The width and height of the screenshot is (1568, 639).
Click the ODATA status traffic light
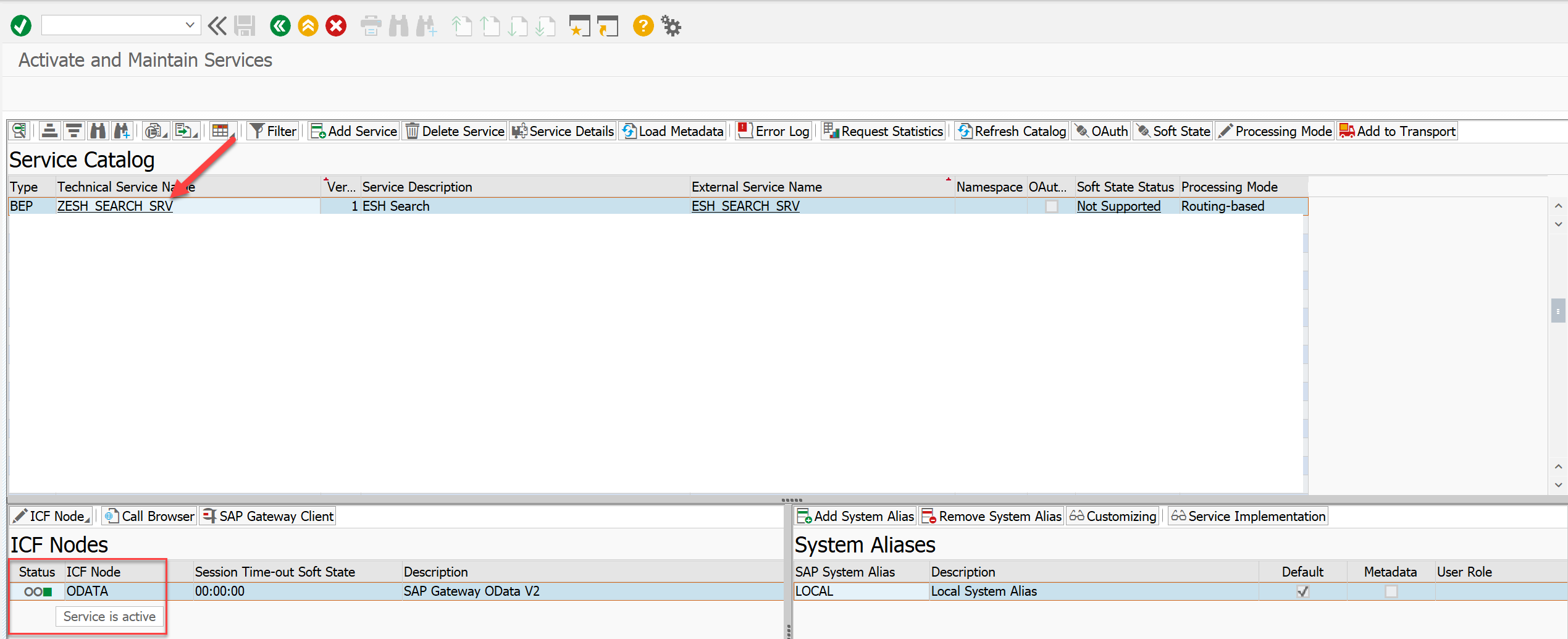38,591
